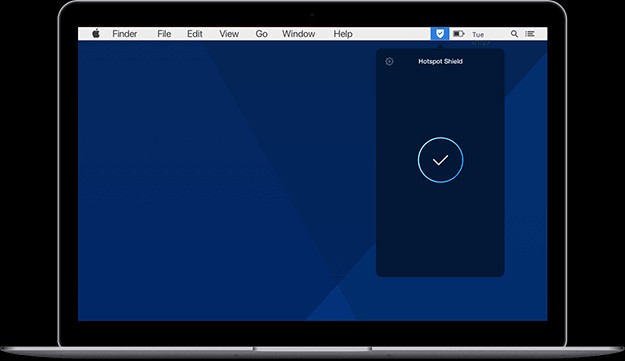Open the Window menu
The width and height of the screenshot is (625, 361).
(299, 34)
